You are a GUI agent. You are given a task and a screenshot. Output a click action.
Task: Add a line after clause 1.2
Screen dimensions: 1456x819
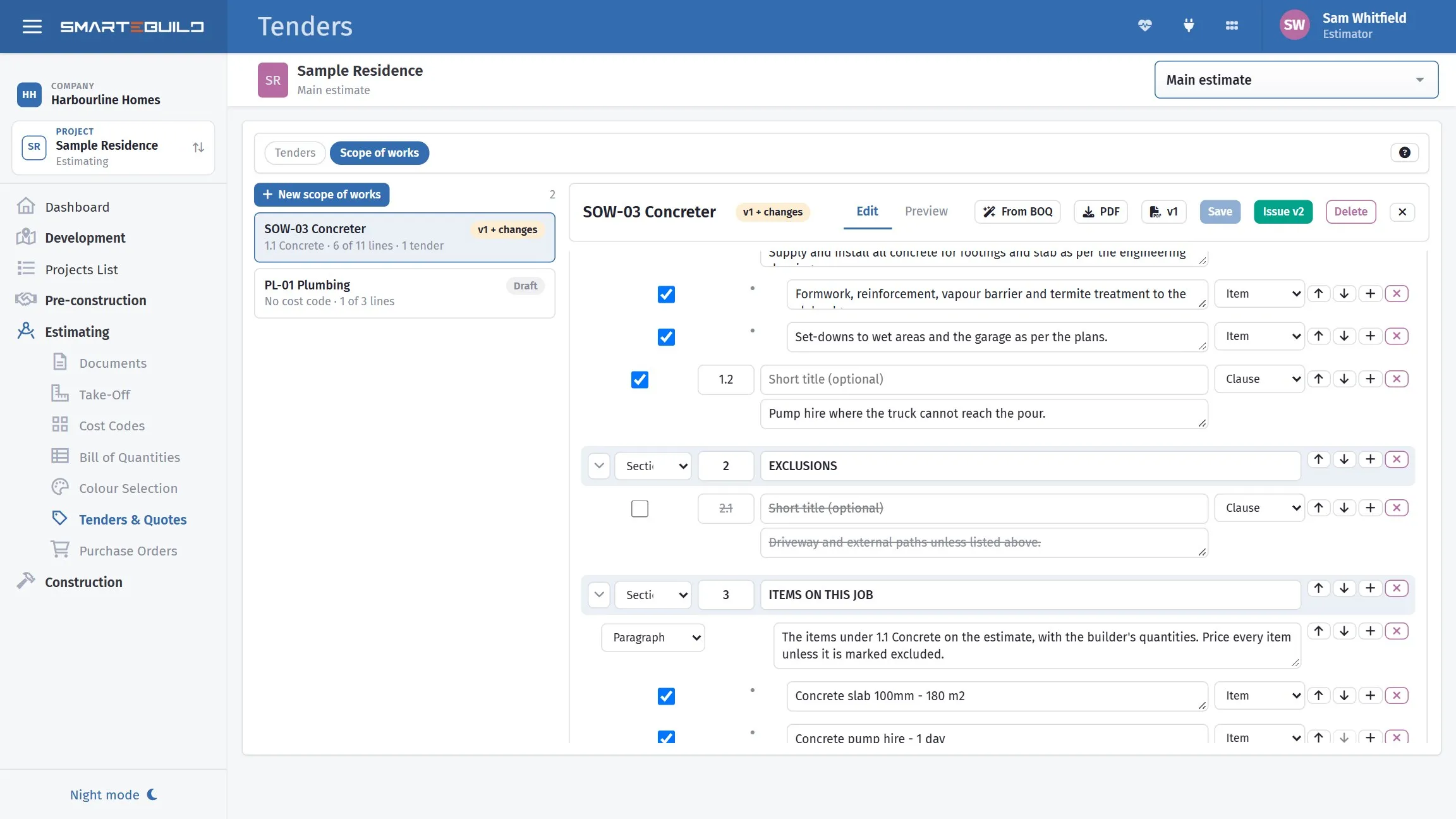click(x=1370, y=379)
